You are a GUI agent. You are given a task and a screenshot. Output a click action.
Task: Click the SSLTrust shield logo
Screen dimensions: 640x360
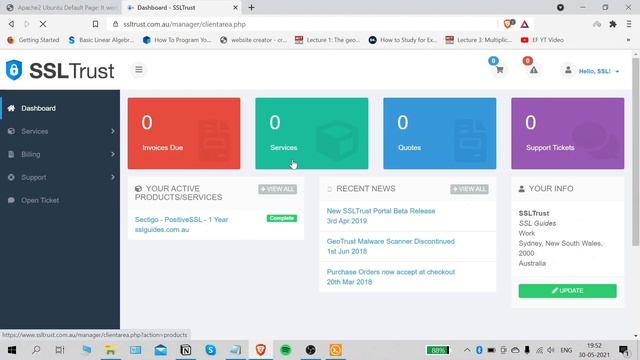pyautogui.click(x=14, y=70)
